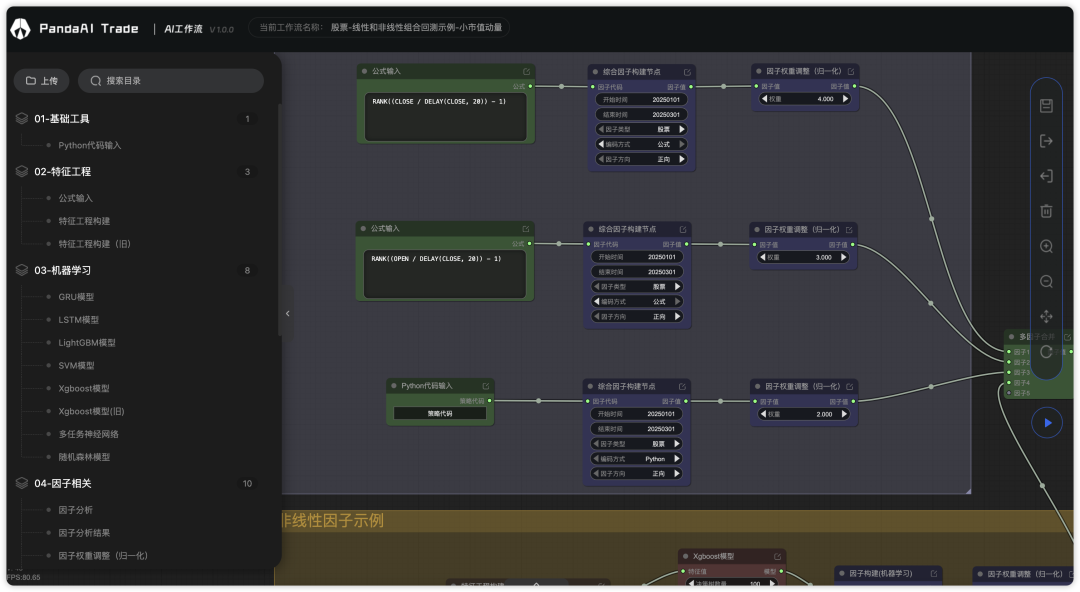The width and height of the screenshot is (1080, 592).
Task: Click the layers icon beside 02-特征工程
Action: point(22,172)
